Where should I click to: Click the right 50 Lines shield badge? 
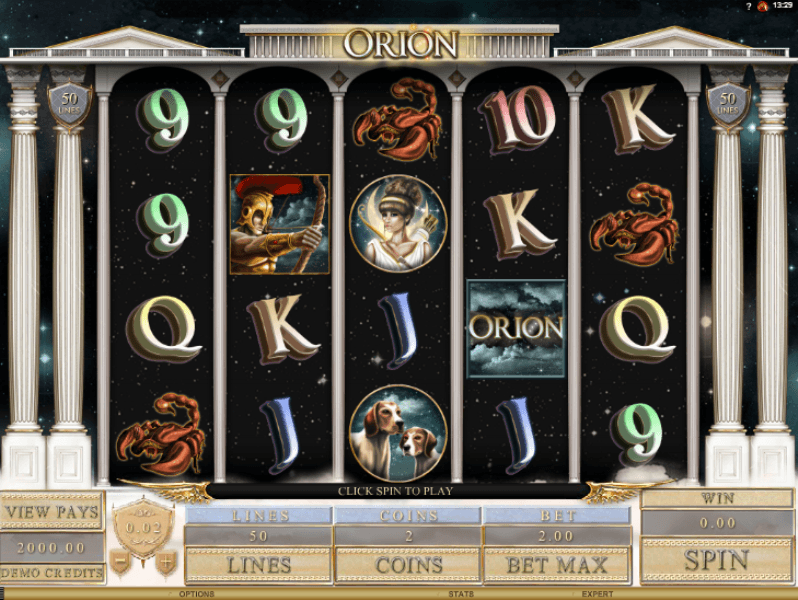[x=728, y=104]
